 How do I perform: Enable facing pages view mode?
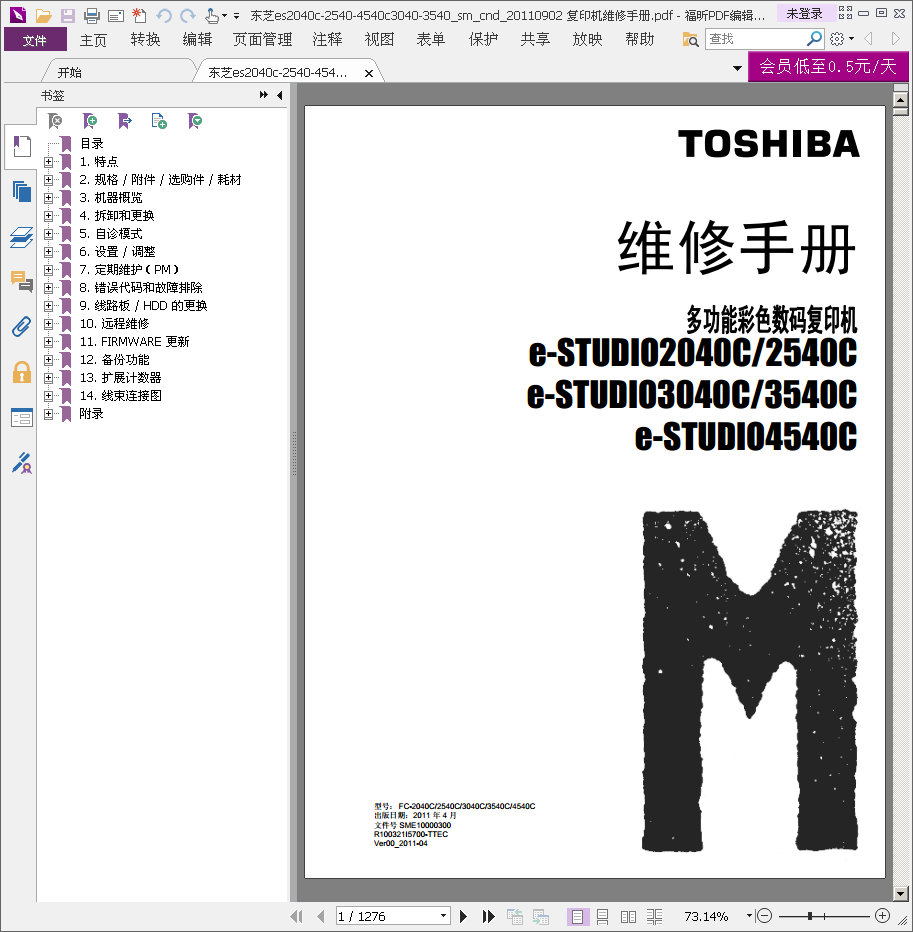tap(628, 917)
